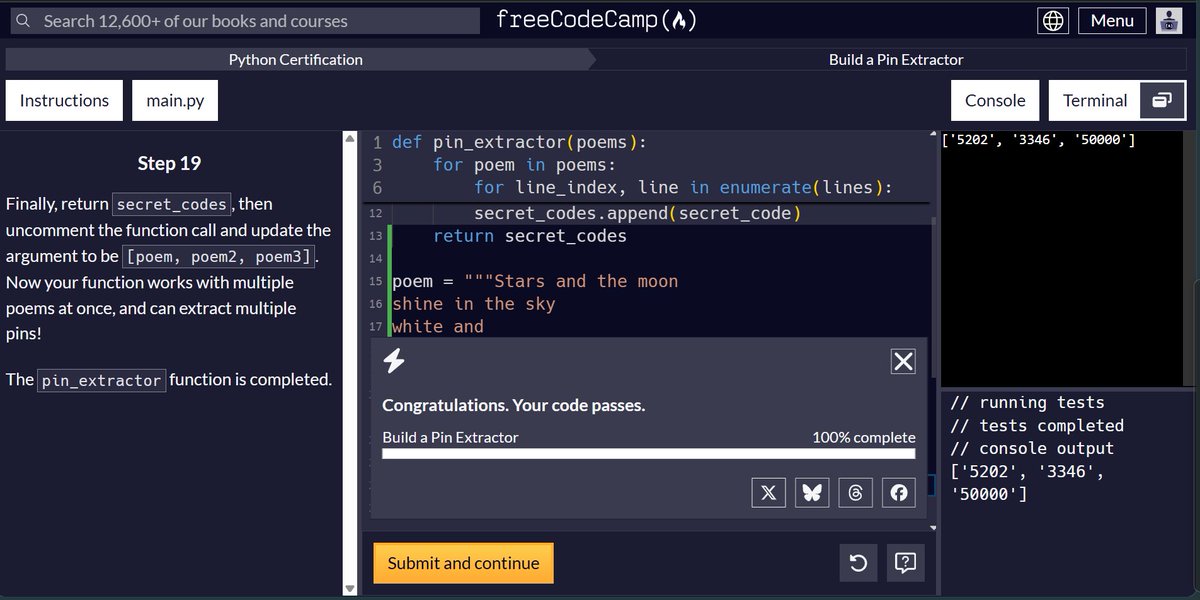1200x600 pixels.
Task: Reset the code with revert icon
Action: coord(858,564)
